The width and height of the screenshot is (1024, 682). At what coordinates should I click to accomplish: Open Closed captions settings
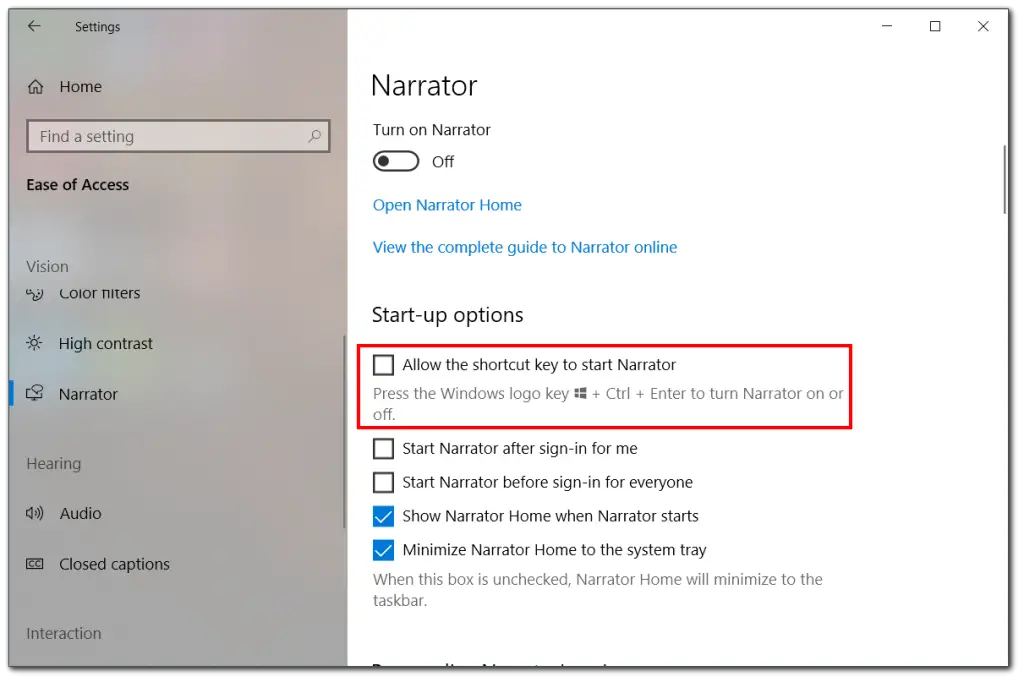pyautogui.click(x=113, y=564)
